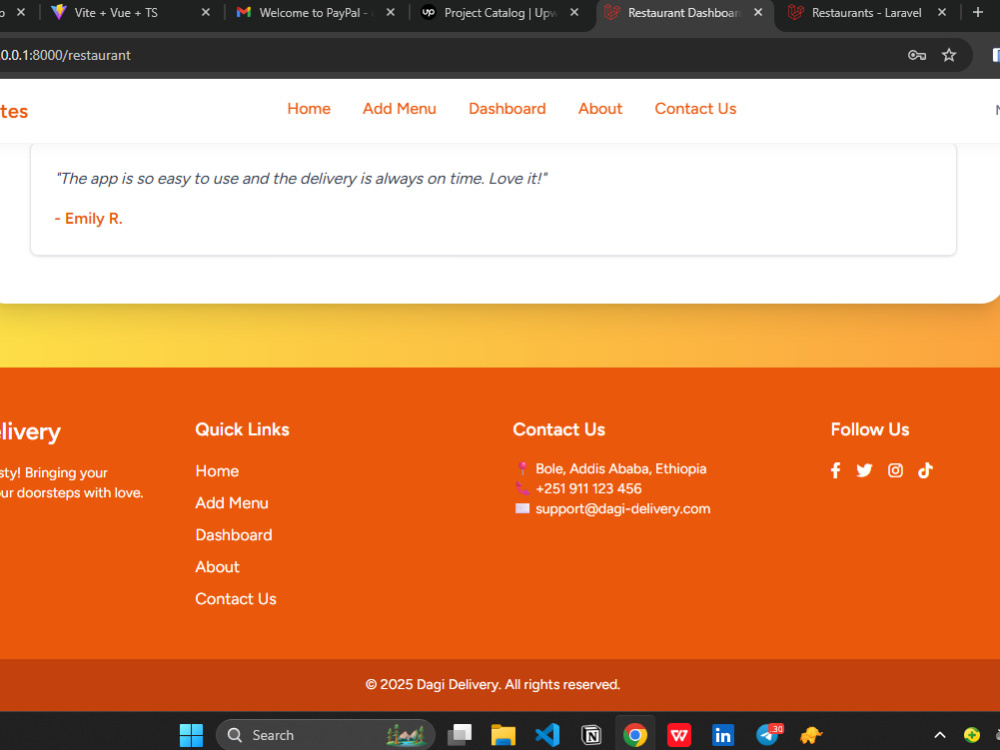
Task: Bookmark this page with the star icon
Action: tap(949, 55)
